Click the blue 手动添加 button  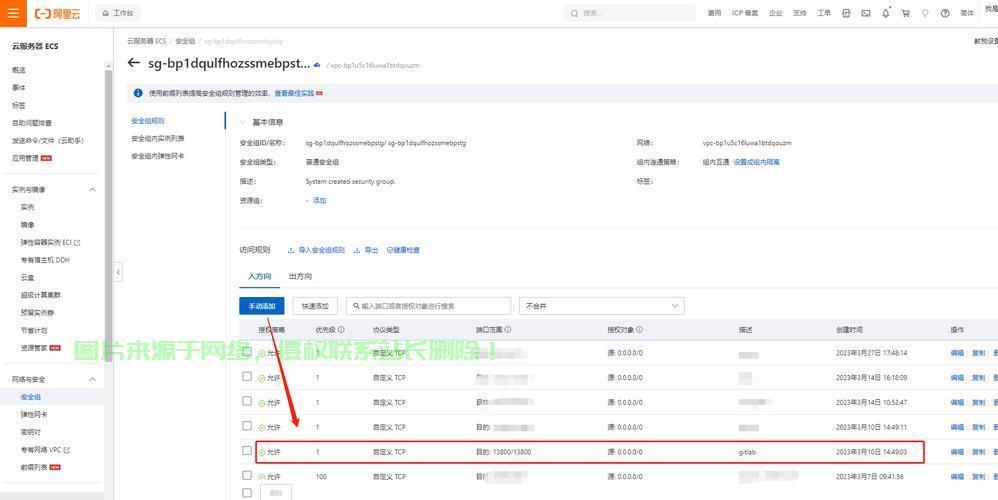pyautogui.click(x=262, y=306)
